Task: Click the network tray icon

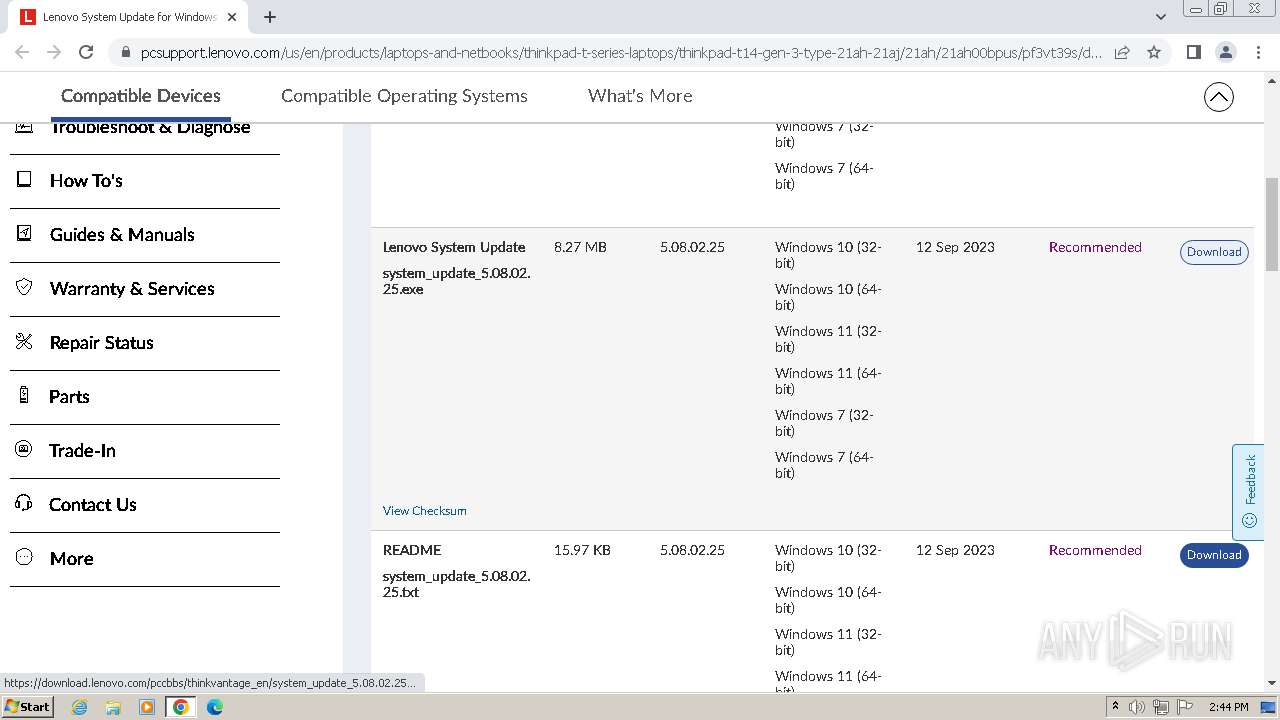Action: pyautogui.click(x=1161, y=707)
